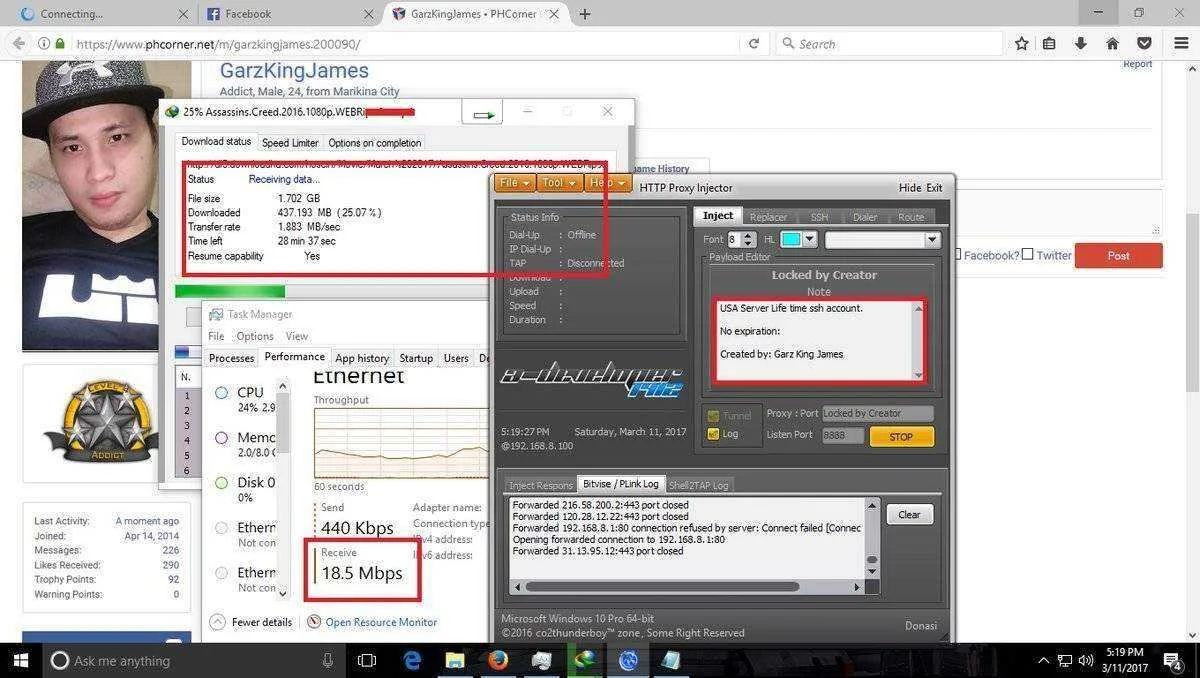Open Task Manager File menu
The image size is (1200, 678).
[216, 336]
